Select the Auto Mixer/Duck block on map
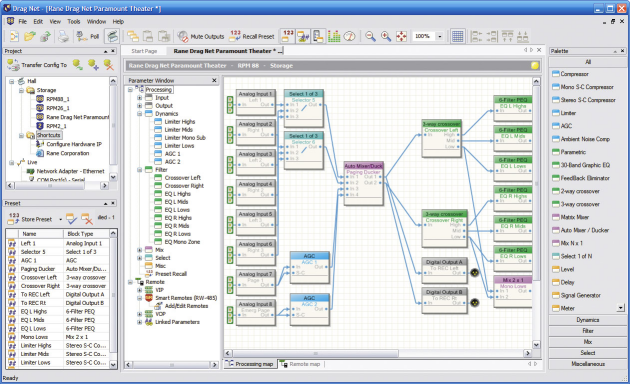 [x=364, y=185]
